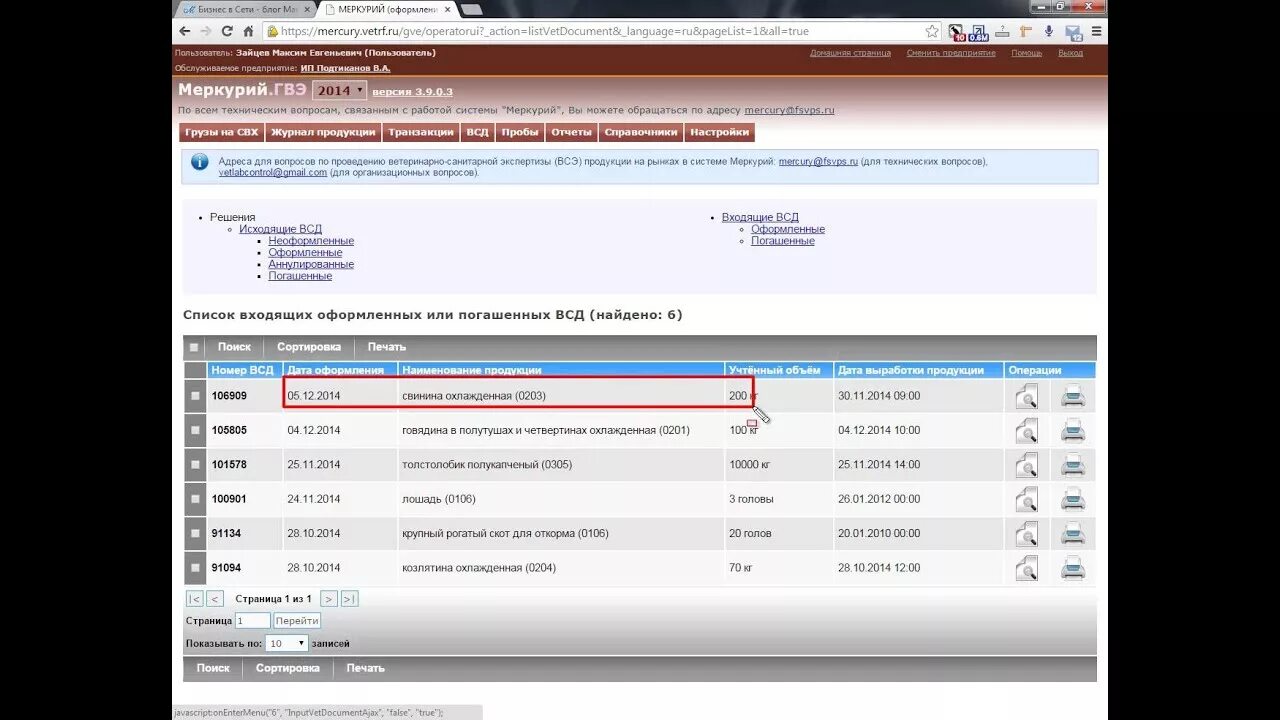The height and width of the screenshot is (720, 1280).
Task: View details of VSD 91094
Action: pyautogui.click(x=1026, y=569)
